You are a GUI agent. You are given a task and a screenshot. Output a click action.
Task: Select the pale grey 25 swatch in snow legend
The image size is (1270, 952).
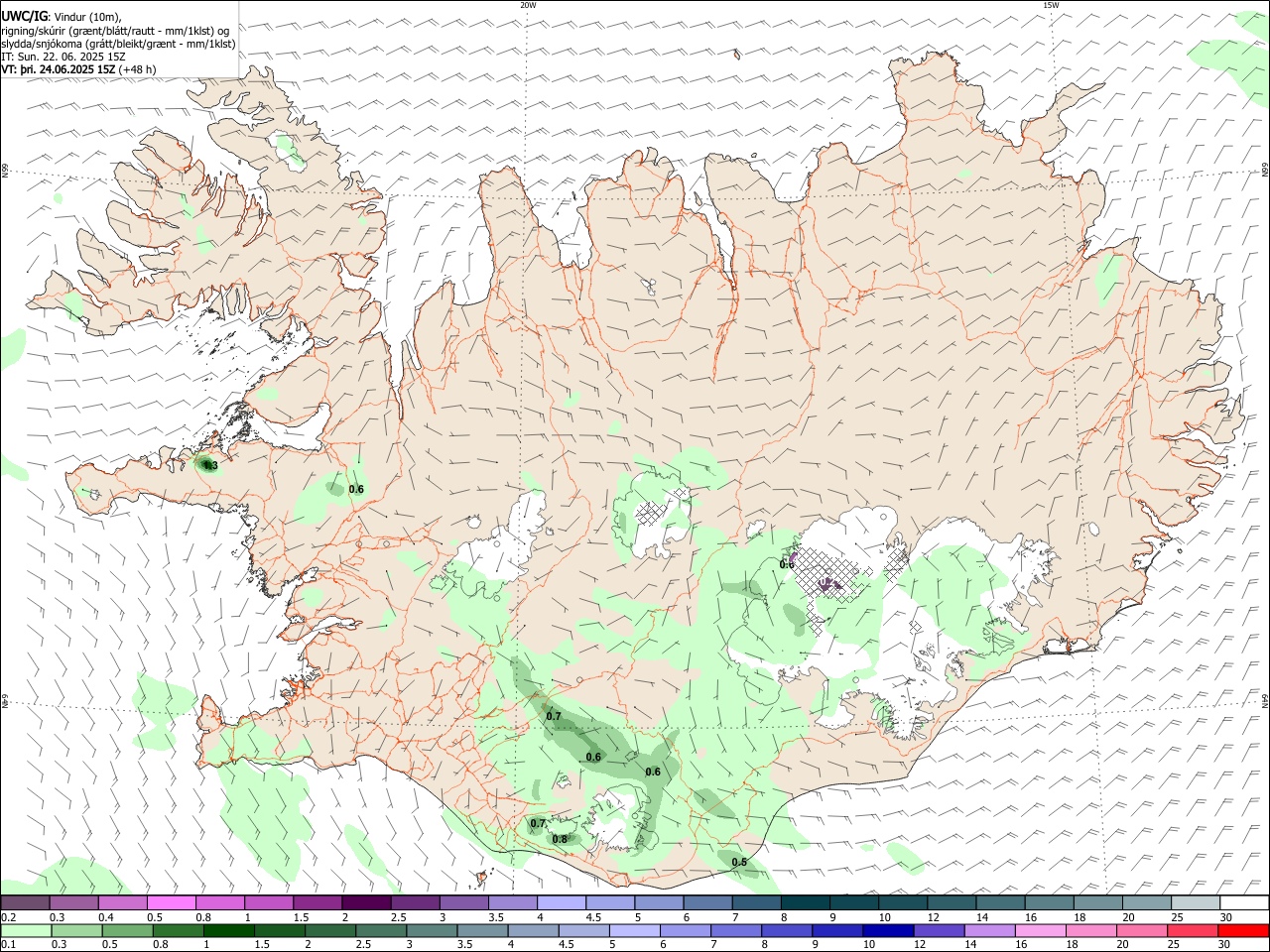tap(1196, 903)
